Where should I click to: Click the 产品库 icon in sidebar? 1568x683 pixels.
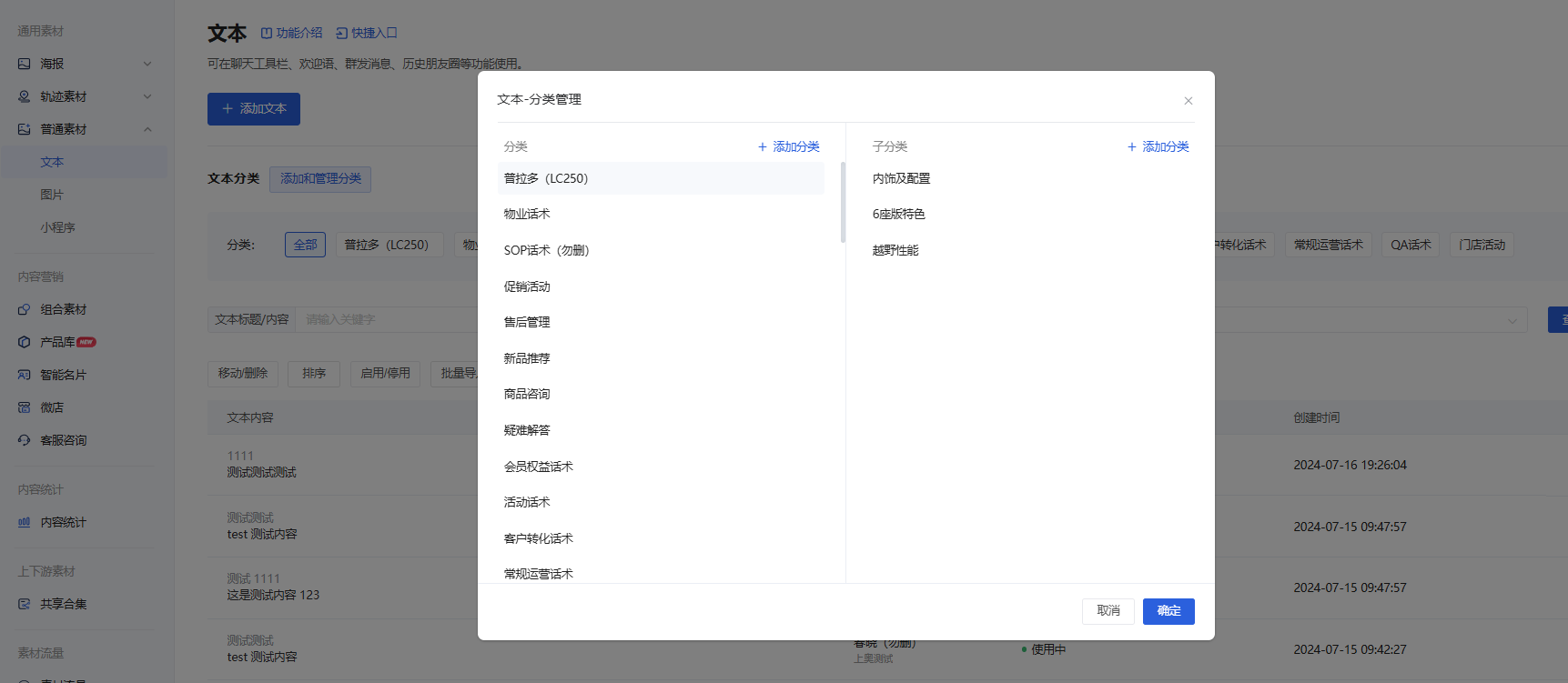[x=25, y=342]
